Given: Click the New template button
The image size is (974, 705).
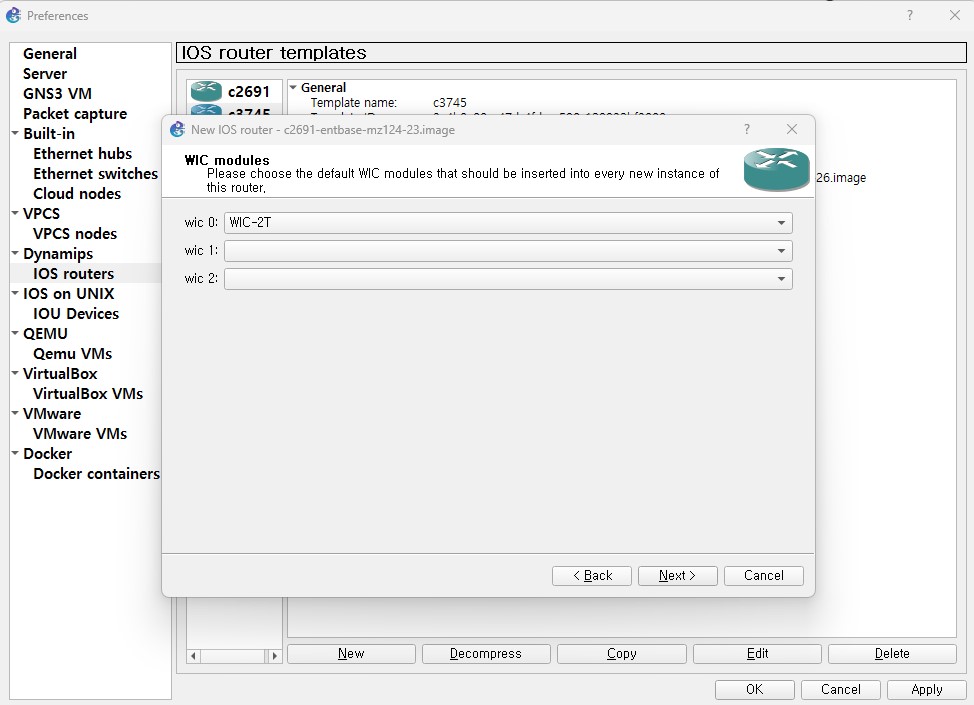Looking at the screenshot, I should click(351, 653).
